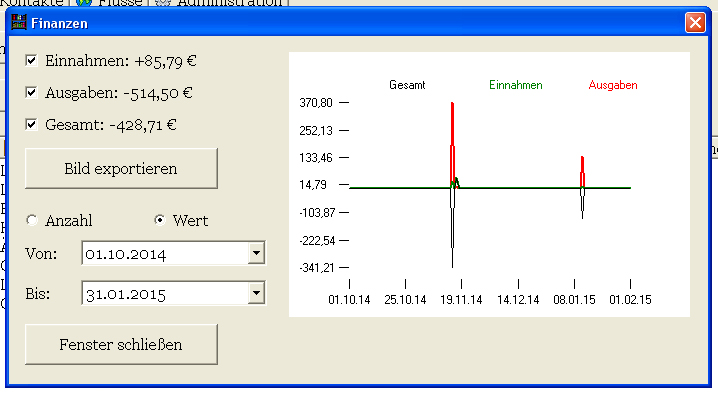718x394 pixels.
Task: Toggle the Ausgaben checkbox
Action: 31,93
